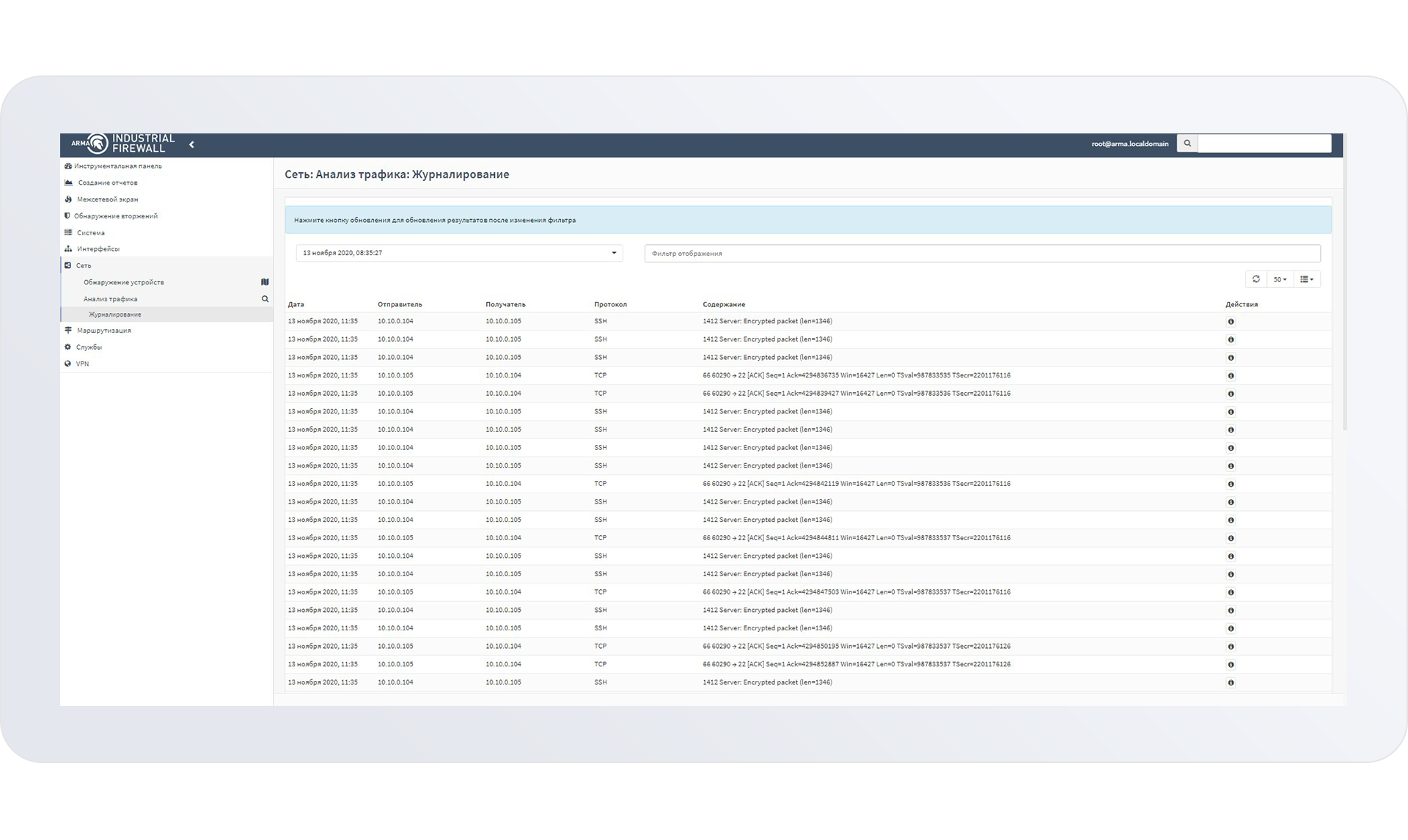The width and height of the screenshot is (1408, 840).
Task: Collapse the sidebar with left chevron
Action: point(191,144)
